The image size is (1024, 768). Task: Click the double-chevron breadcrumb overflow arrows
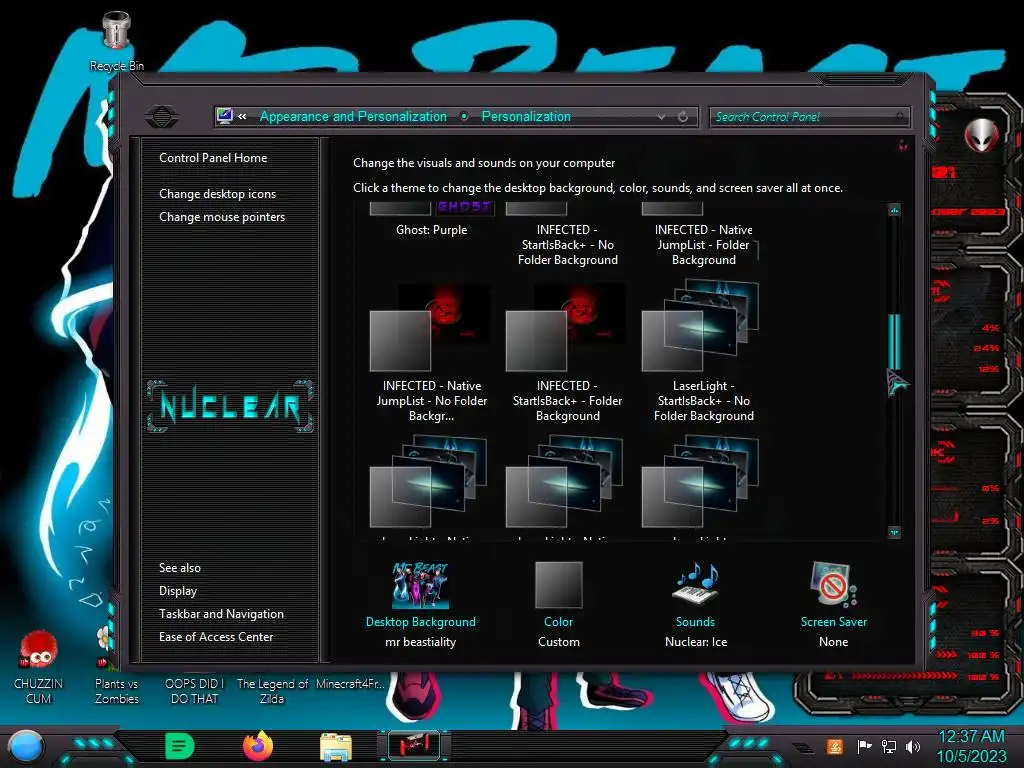(x=242, y=116)
